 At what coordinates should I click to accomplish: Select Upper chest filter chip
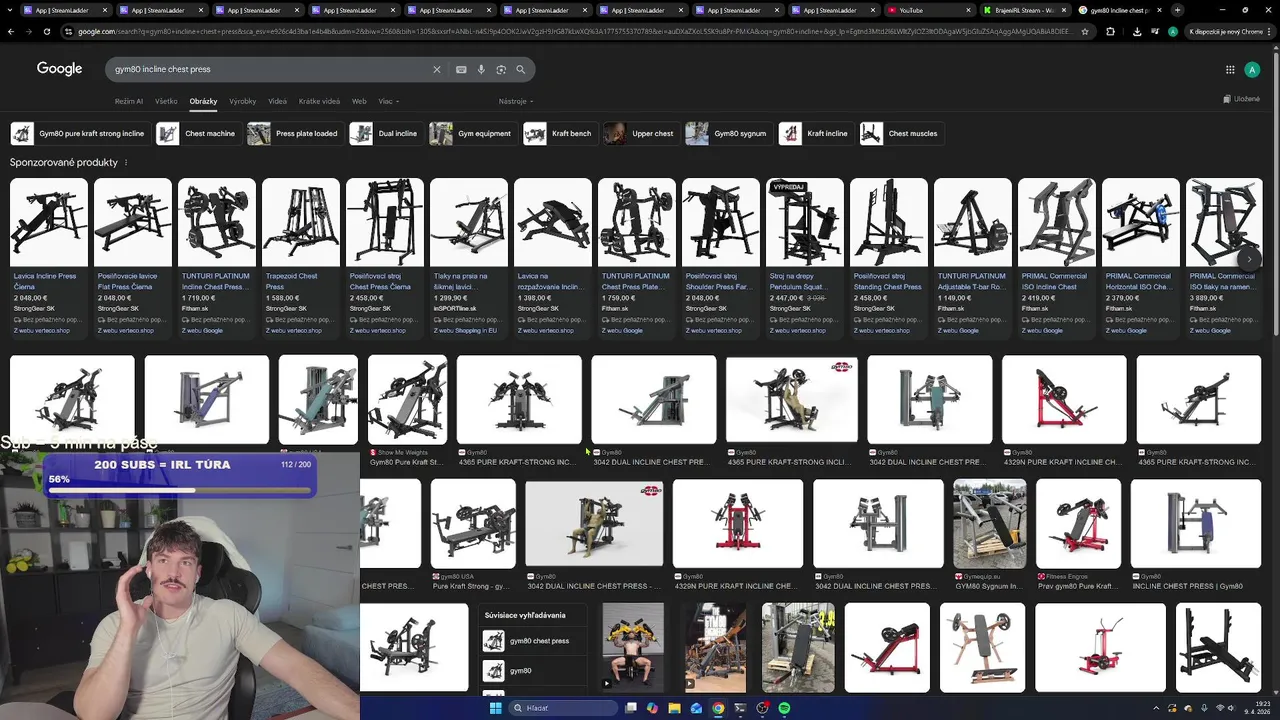(641, 133)
